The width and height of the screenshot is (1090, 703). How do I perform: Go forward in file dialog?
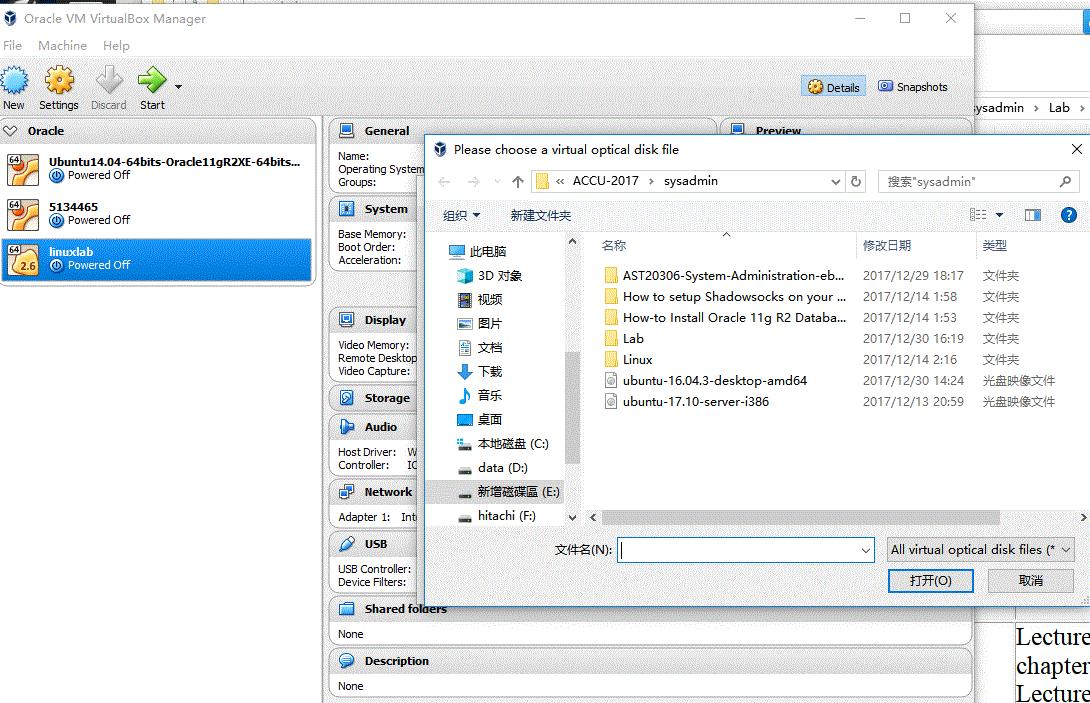473,181
